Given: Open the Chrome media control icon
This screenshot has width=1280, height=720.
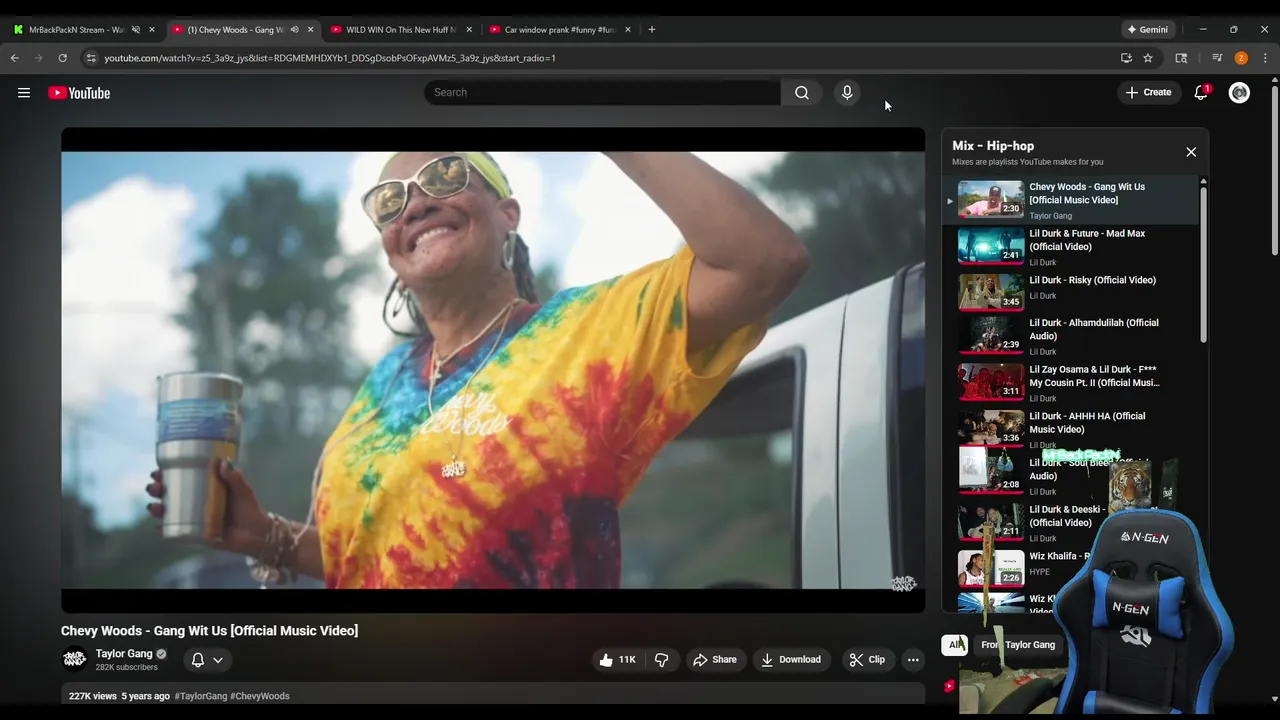Looking at the screenshot, I should pyautogui.click(x=1217, y=58).
